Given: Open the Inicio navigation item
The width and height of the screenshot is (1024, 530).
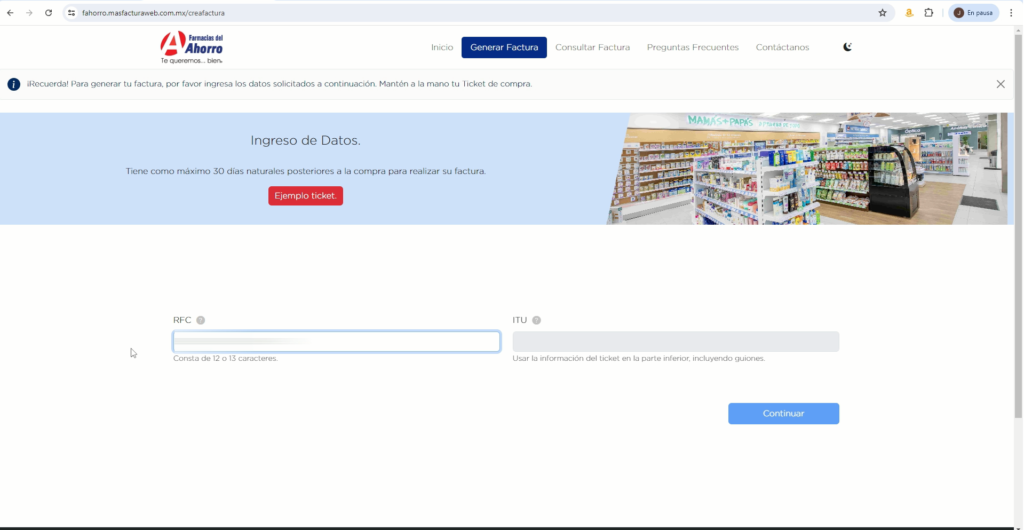Looking at the screenshot, I should [442, 47].
